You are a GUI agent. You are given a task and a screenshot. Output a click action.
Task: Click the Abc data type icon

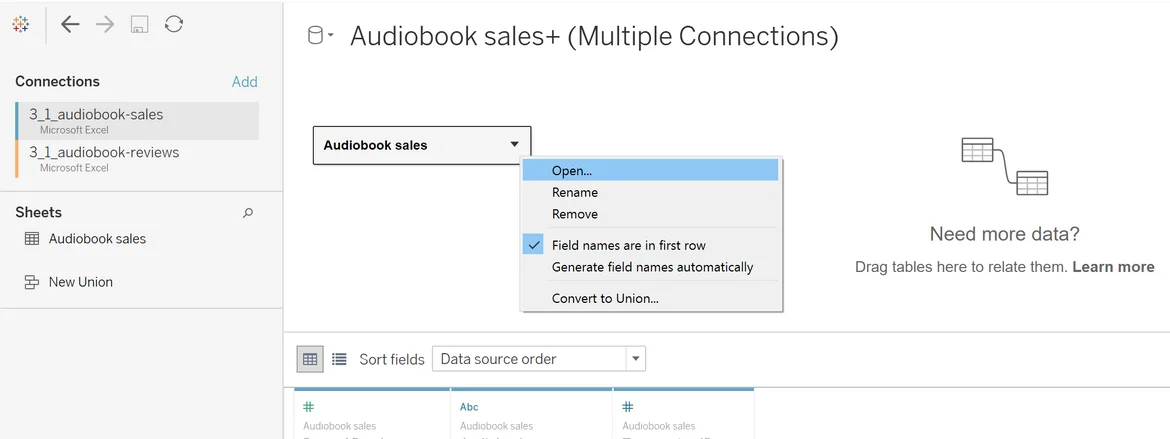[x=469, y=407]
